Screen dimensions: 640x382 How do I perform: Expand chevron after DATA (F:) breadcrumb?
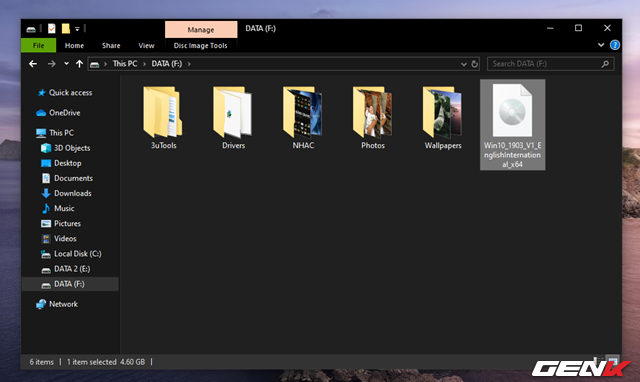[x=189, y=64]
